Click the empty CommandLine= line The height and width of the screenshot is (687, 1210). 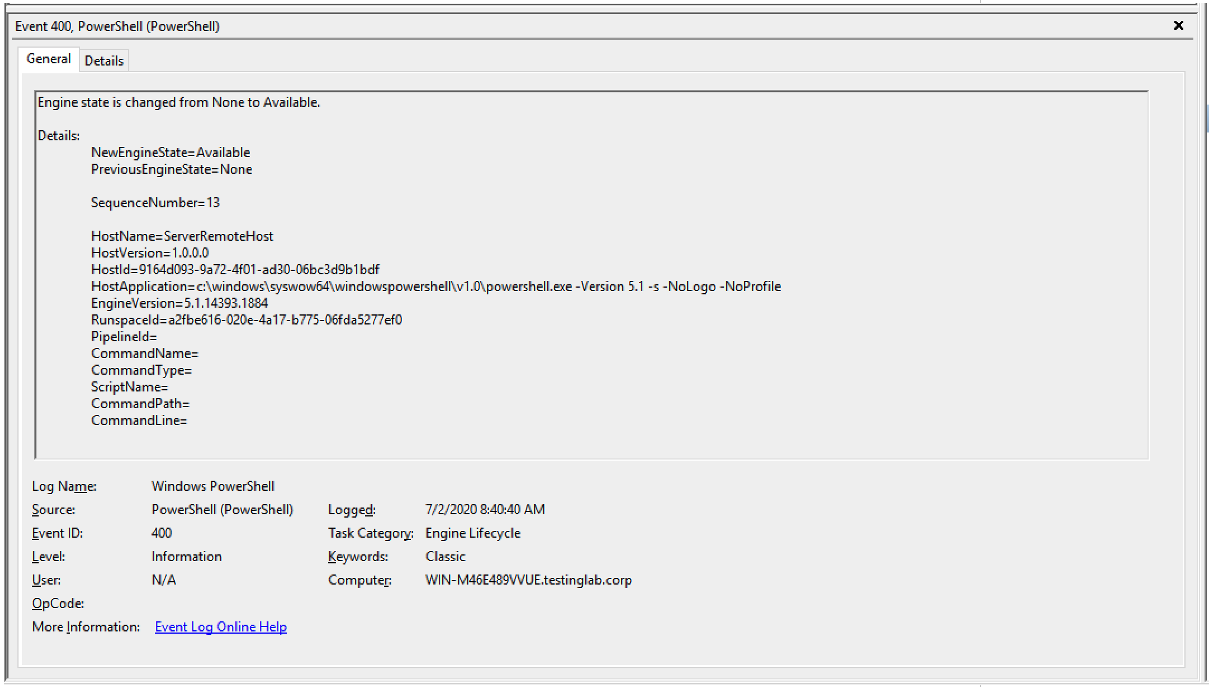tap(139, 421)
